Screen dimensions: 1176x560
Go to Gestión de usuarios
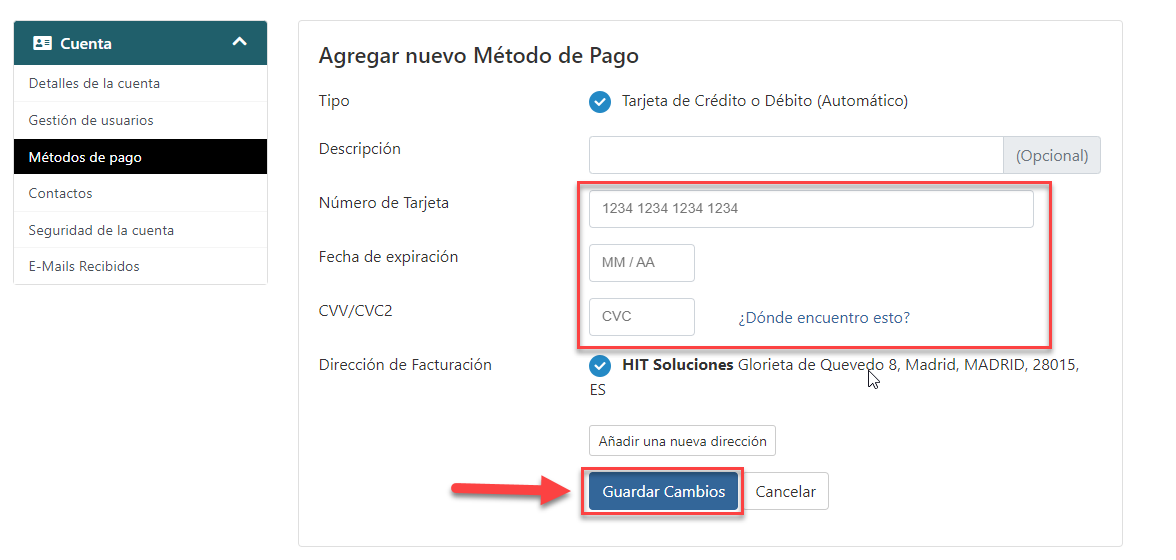tap(140, 120)
